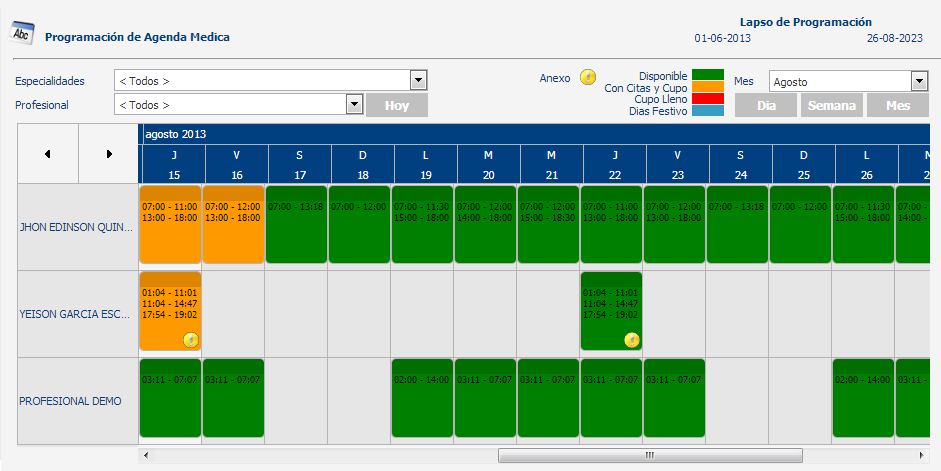The image size is (941, 471).
Task: Click the yellow Anexo legend icon
Action: (588, 78)
